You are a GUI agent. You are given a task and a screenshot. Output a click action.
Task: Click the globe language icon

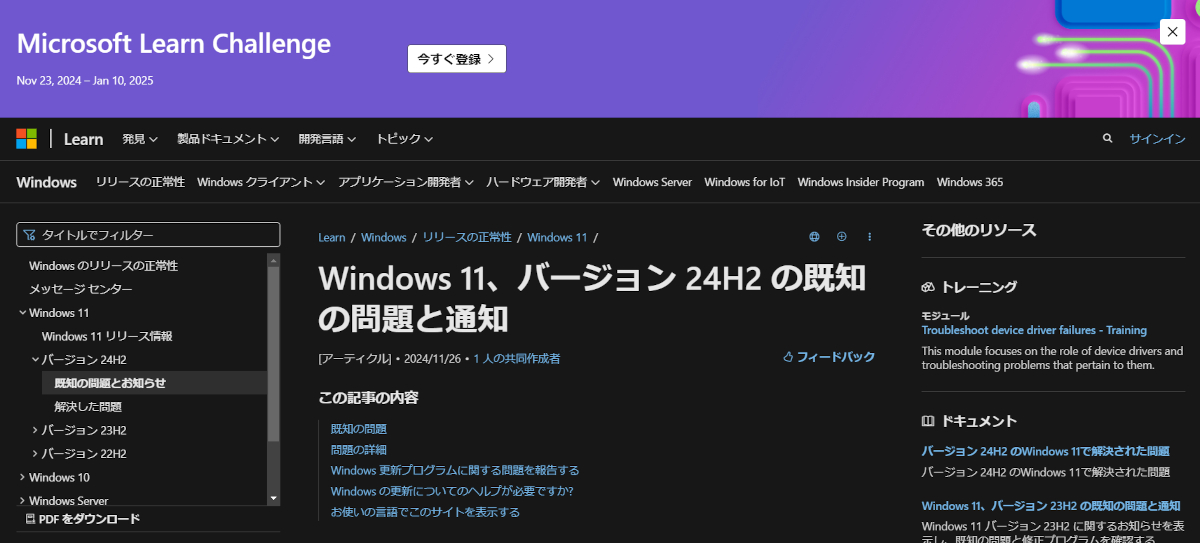[x=814, y=237]
